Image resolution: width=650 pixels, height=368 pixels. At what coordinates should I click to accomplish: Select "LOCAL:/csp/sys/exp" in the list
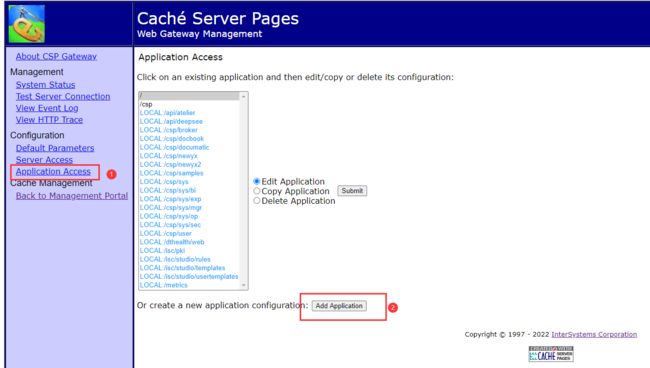(x=189, y=199)
